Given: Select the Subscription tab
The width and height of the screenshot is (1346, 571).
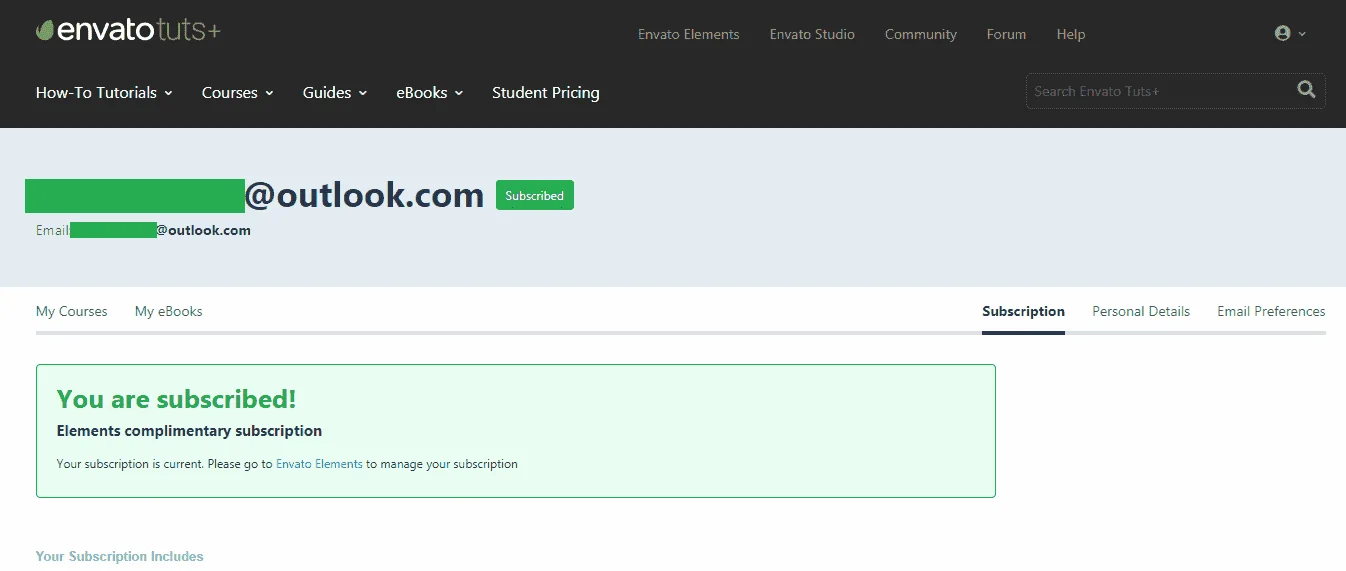Looking at the screenshot, I should [1023, 311].
